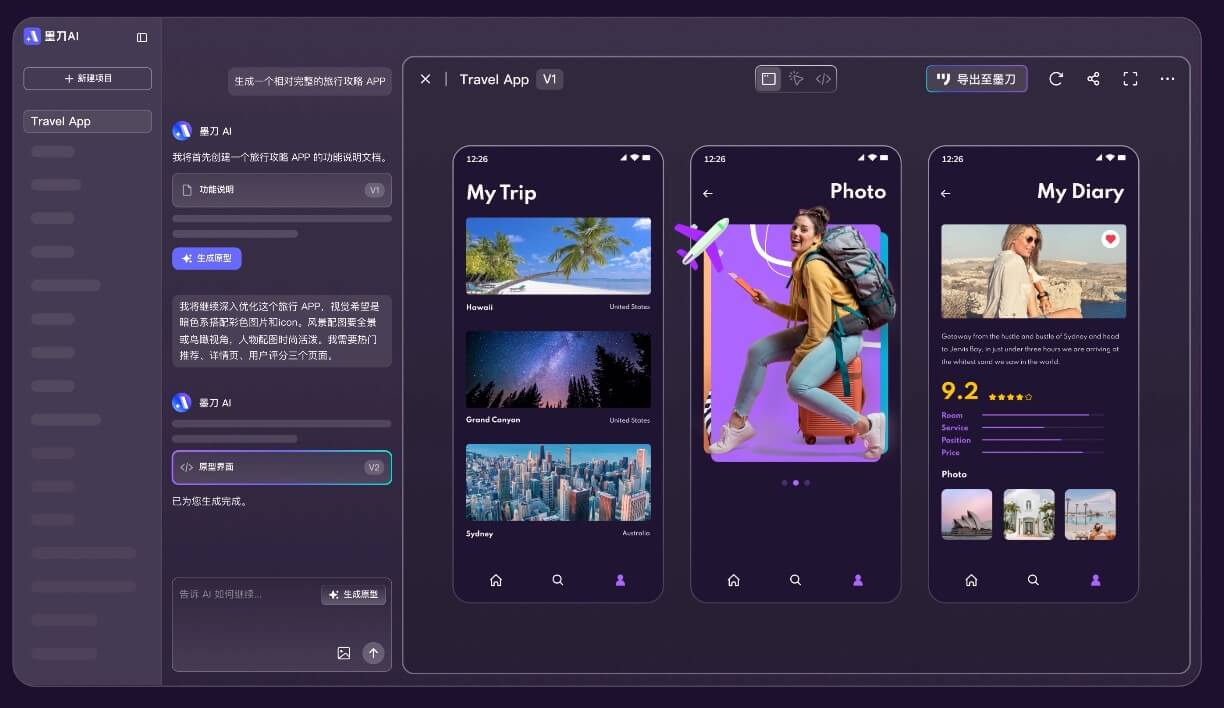Enter fullscreen mode for the prototype
The width and height of the screenshot is (1224, 708).
click(x=1130, y=78)
